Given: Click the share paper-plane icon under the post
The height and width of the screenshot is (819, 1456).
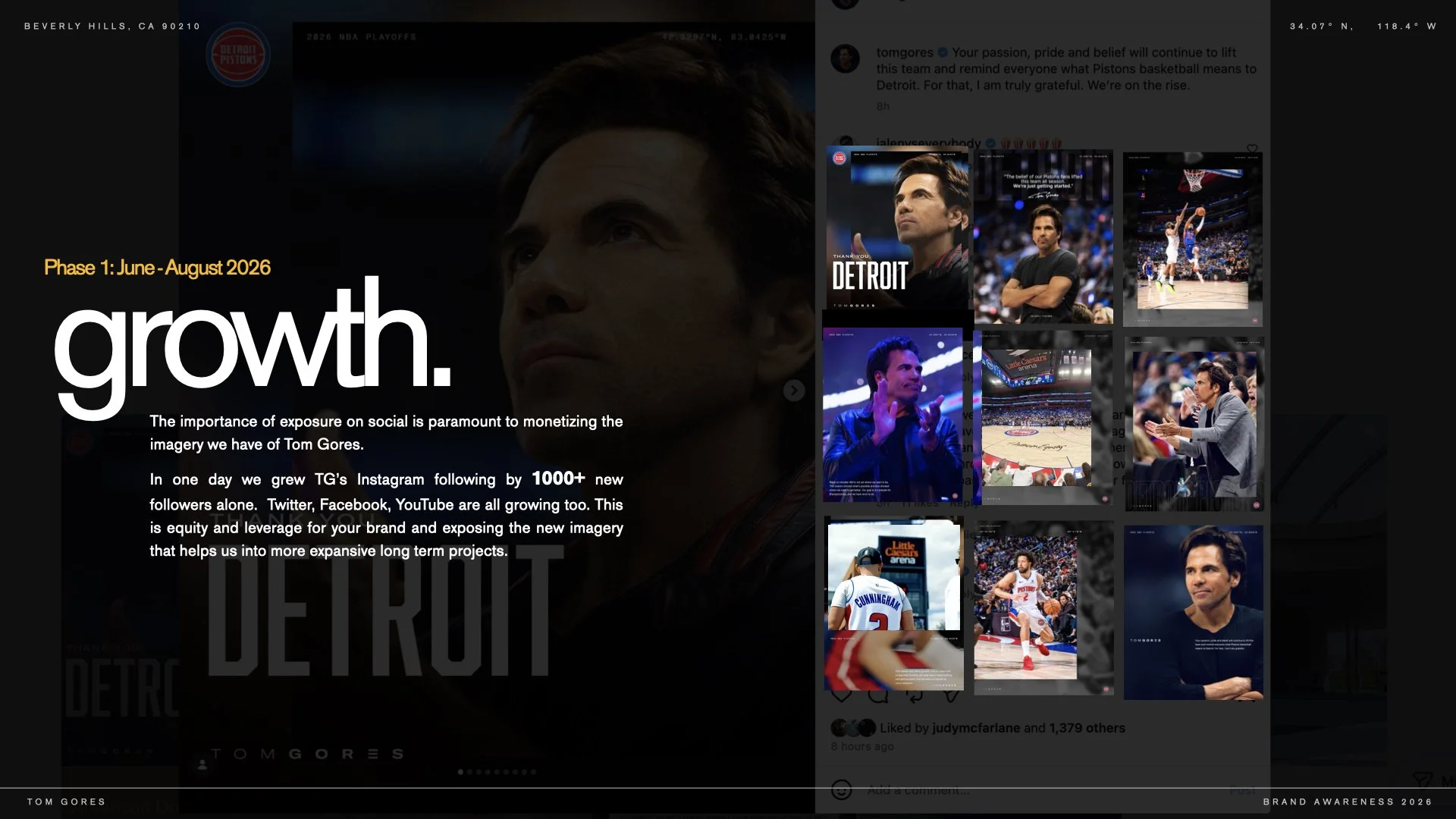Looking at the screenshot, I should pyautogui.click(x=951, y=695).
